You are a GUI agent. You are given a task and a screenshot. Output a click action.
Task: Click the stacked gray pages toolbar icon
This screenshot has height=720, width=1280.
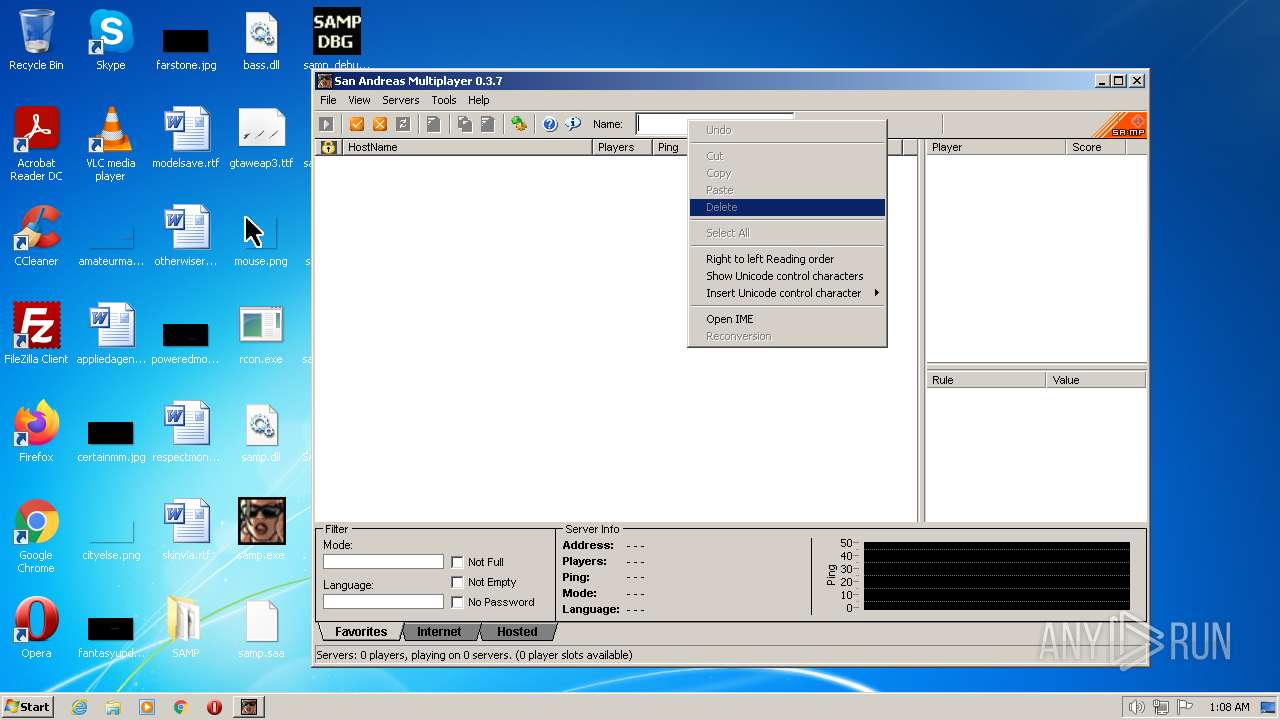click(465, 124)
